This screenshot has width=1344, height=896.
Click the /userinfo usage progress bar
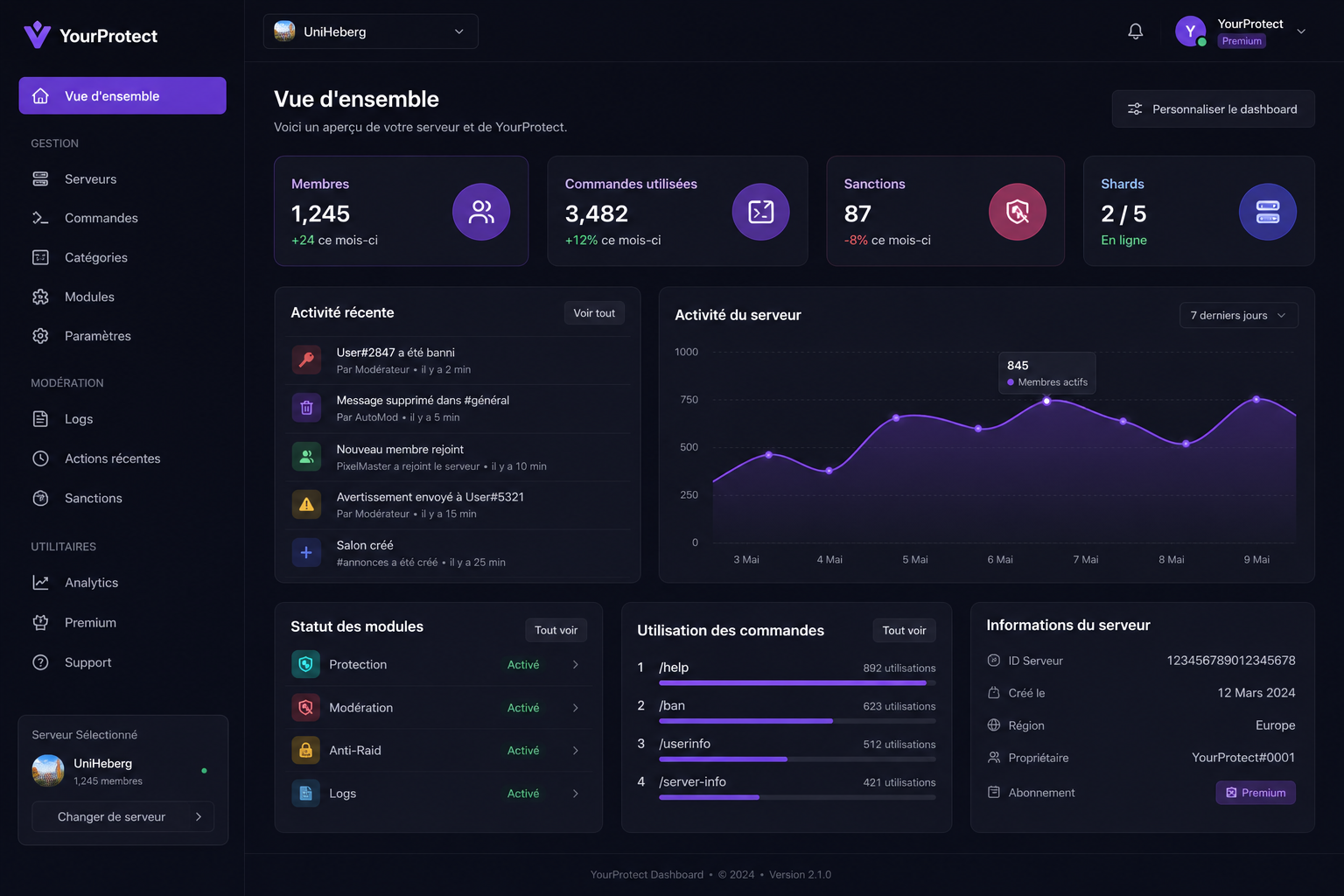pos(797,759)
